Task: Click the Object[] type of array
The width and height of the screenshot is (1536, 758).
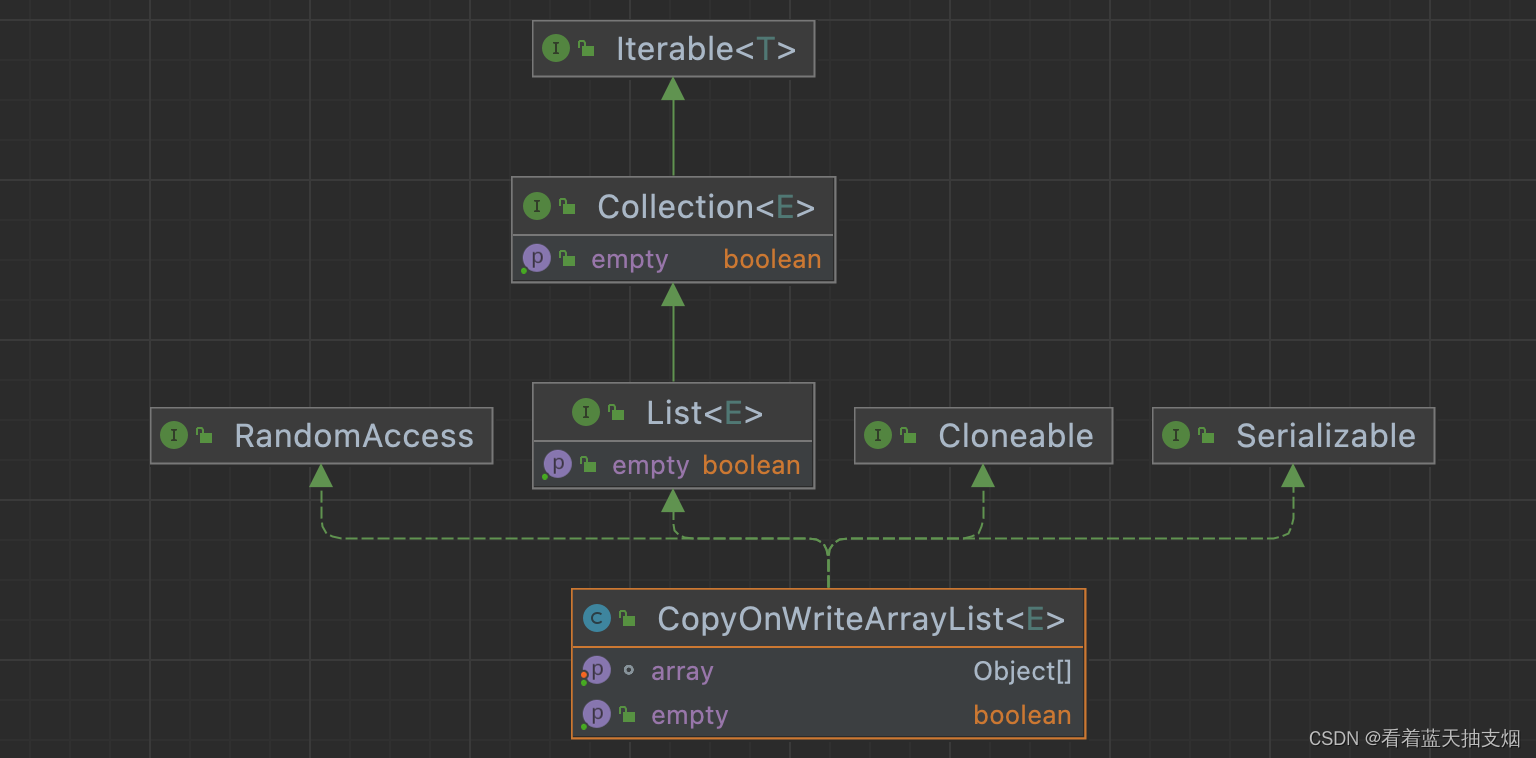Action: click(1022, 671)
